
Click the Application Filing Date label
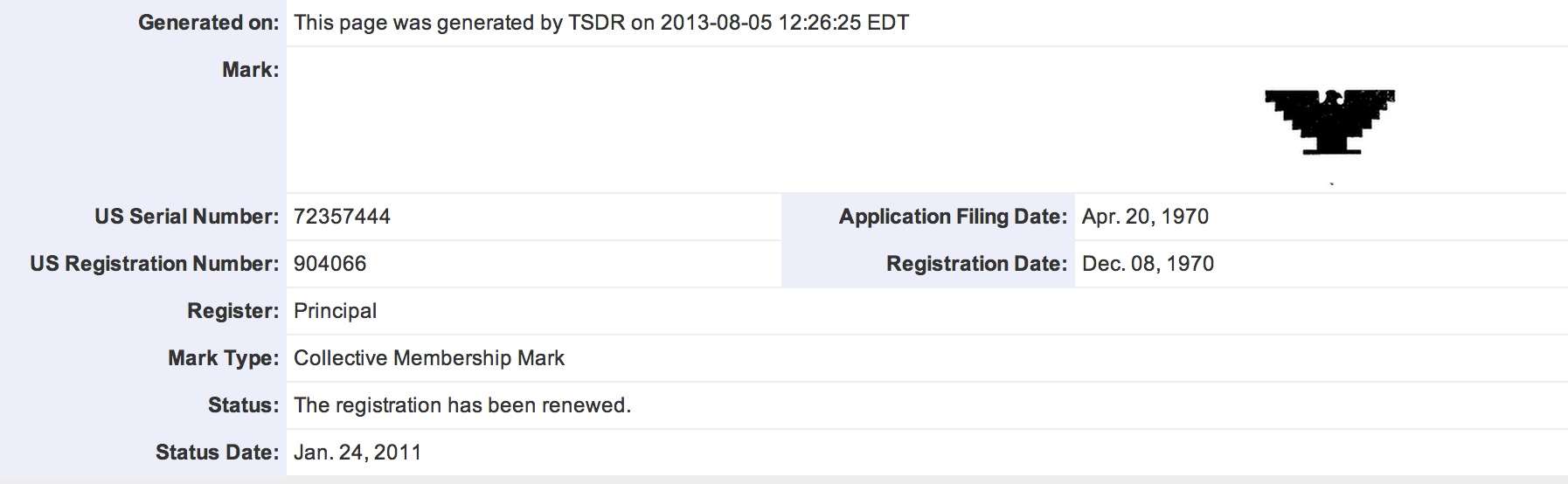tap(954, 217)
